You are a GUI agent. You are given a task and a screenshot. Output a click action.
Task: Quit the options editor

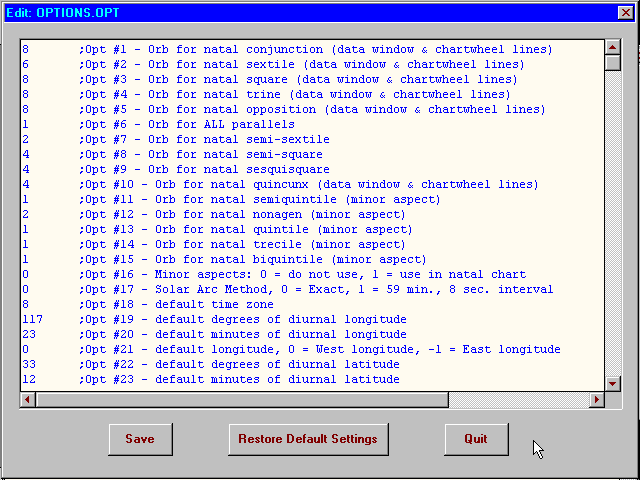point(476,439)
